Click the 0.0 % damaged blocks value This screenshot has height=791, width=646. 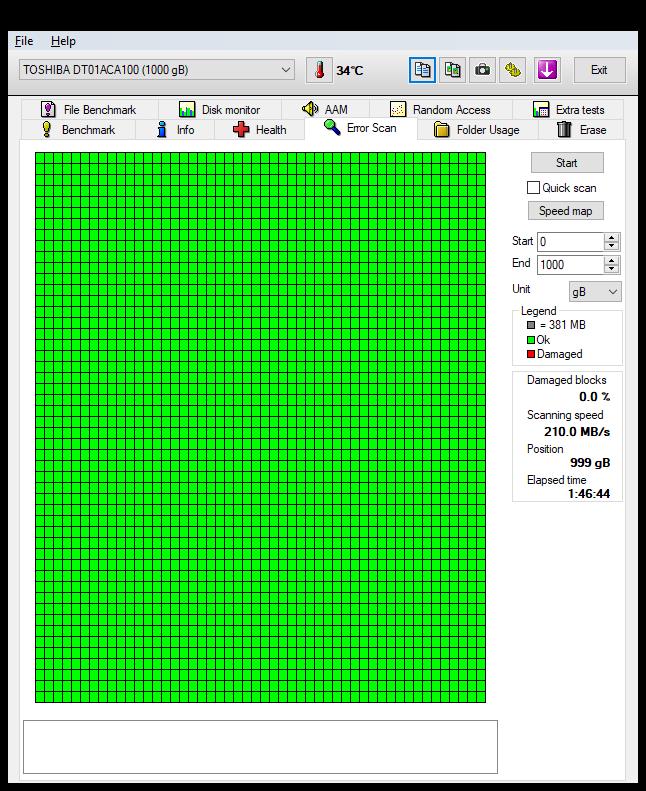click(x=595, y=397)
